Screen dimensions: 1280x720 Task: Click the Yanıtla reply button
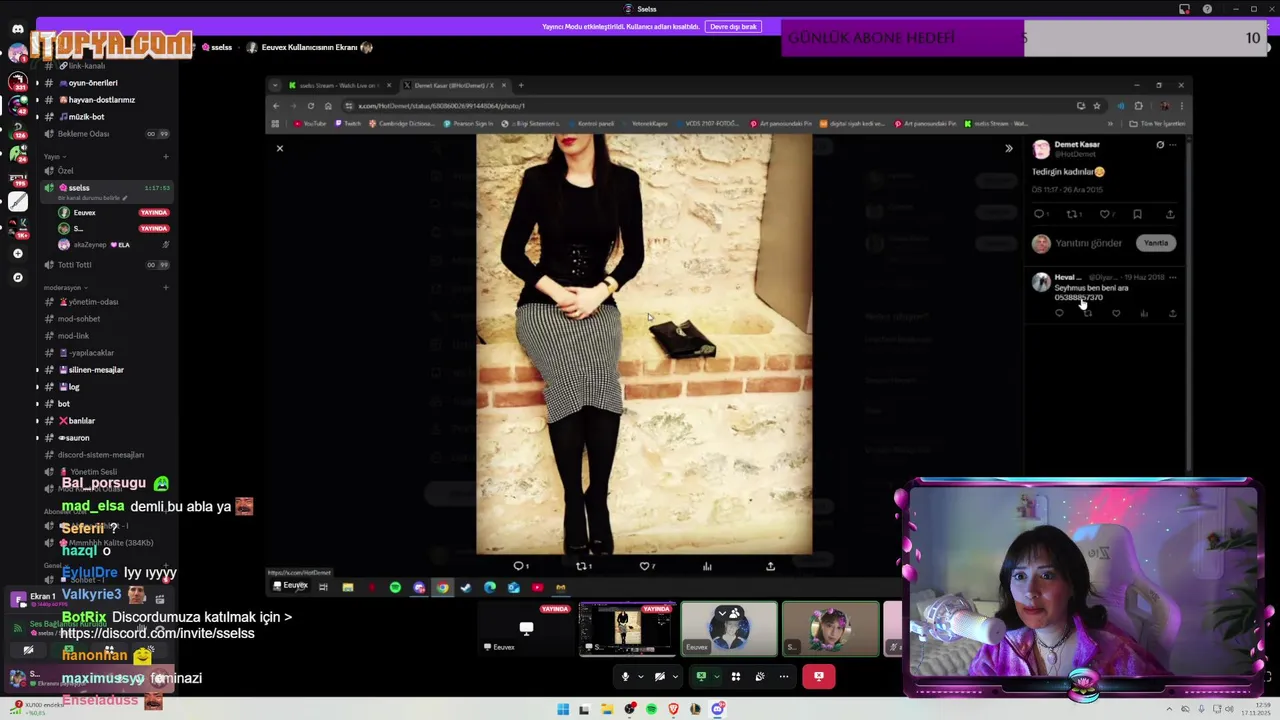[1155, 243]
